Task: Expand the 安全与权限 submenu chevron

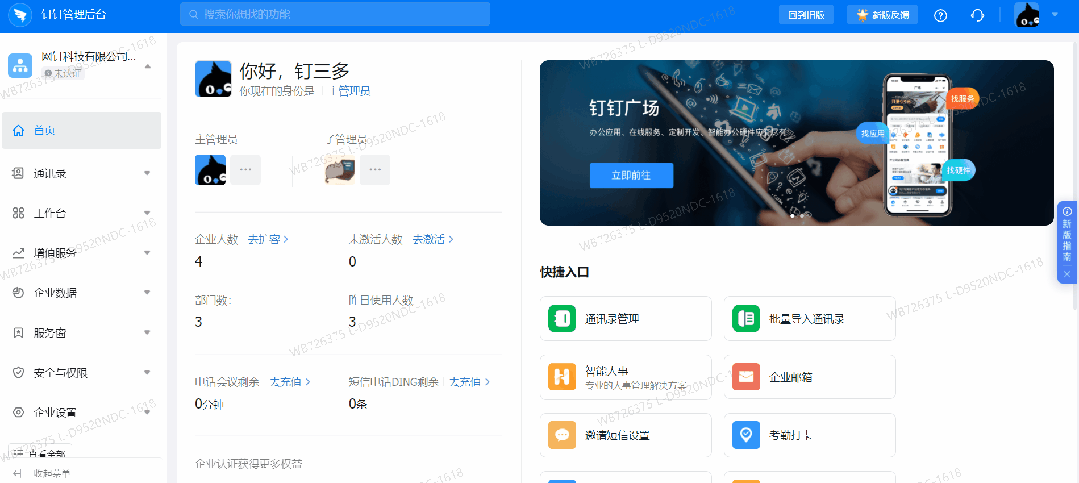Action: coord(147,373)
